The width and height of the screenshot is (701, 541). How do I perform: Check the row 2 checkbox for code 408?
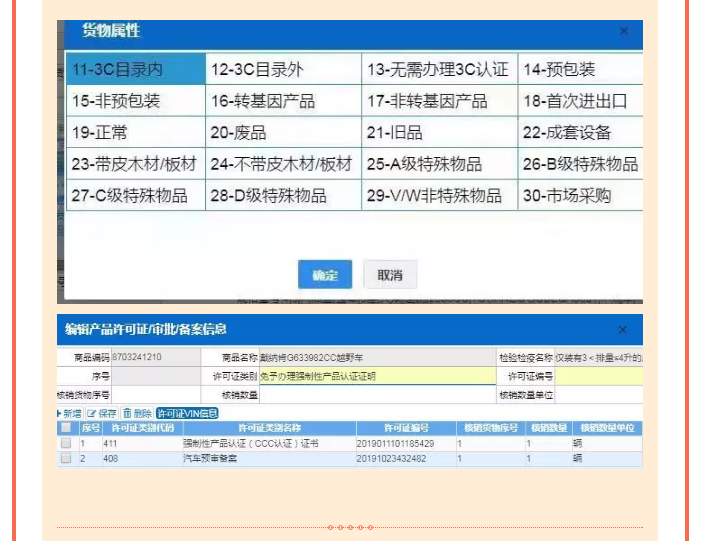pyautogui.click(x=66, y=458)
